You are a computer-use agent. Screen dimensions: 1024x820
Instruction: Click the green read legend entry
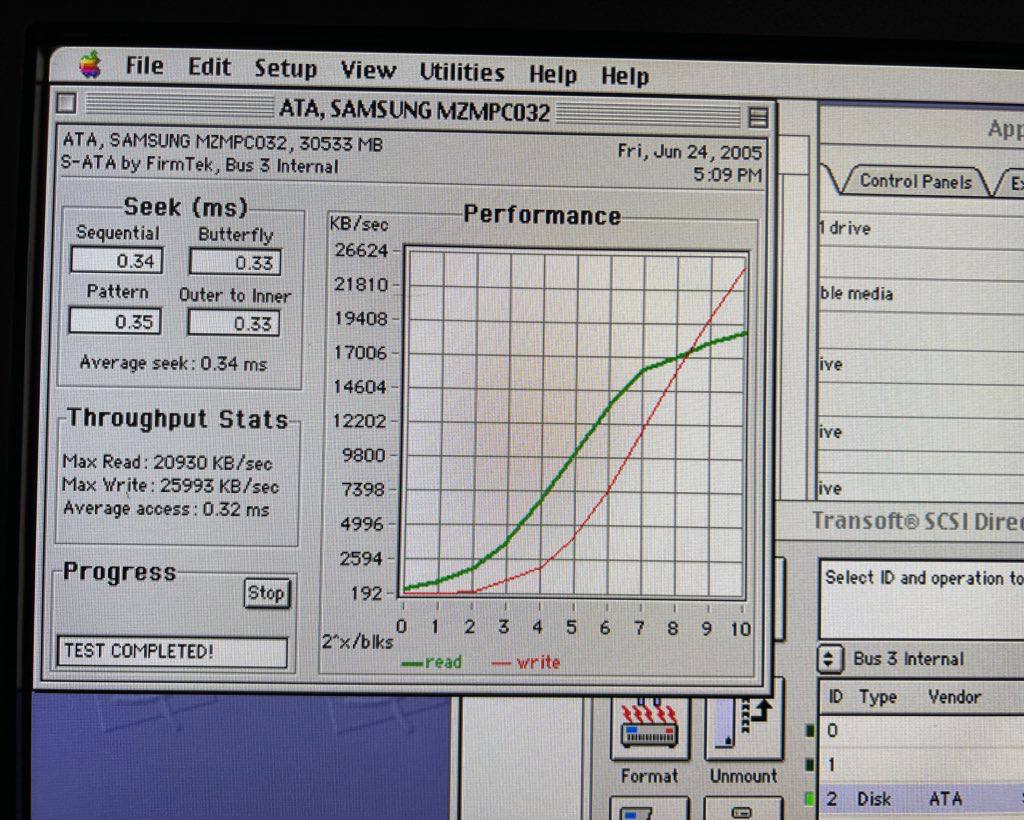point(432,662)
